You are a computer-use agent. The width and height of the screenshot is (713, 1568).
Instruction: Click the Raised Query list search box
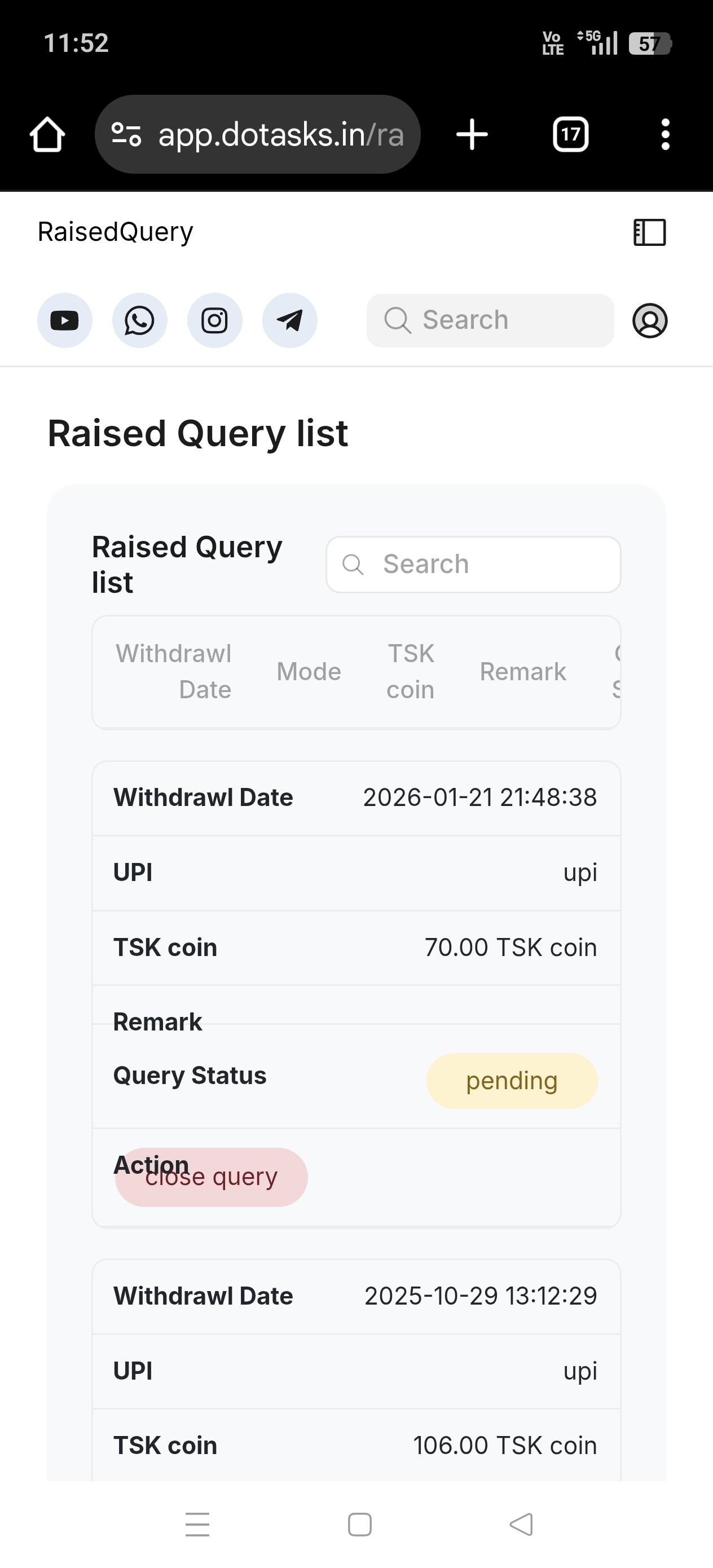[x=474, y=564]
